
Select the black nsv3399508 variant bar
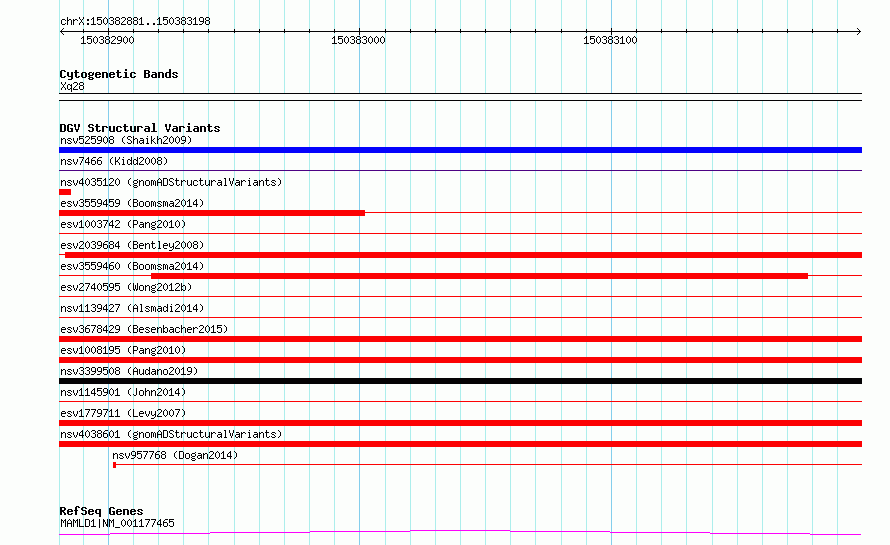tap(460, 381)
